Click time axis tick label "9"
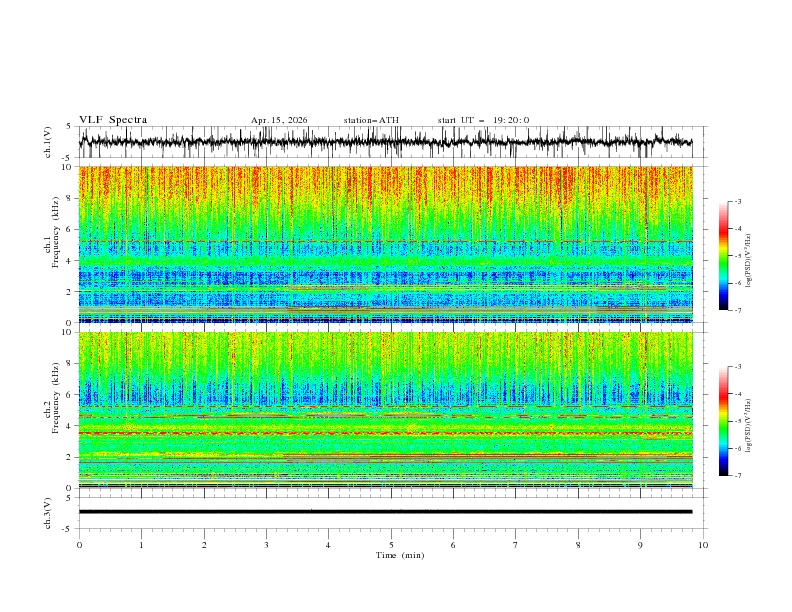Screen dimensions: 792x612 pyautogui.click(x=640, y=545)
